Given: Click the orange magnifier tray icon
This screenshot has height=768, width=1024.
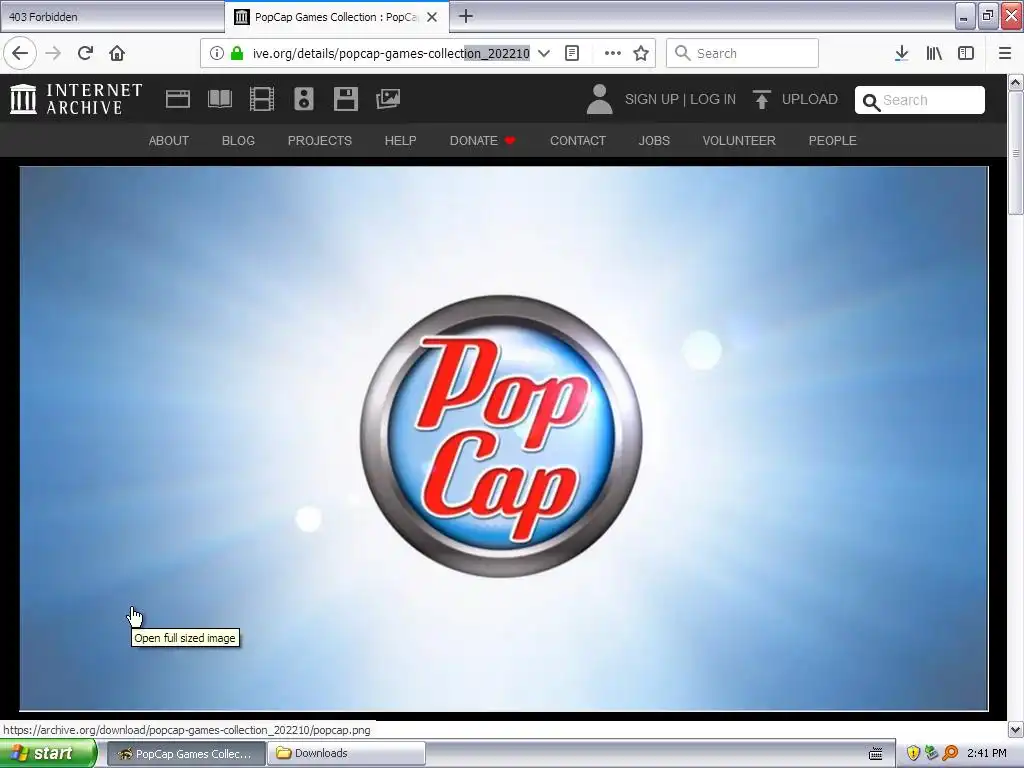Looking at the screenshot, I should coord(950,754).
